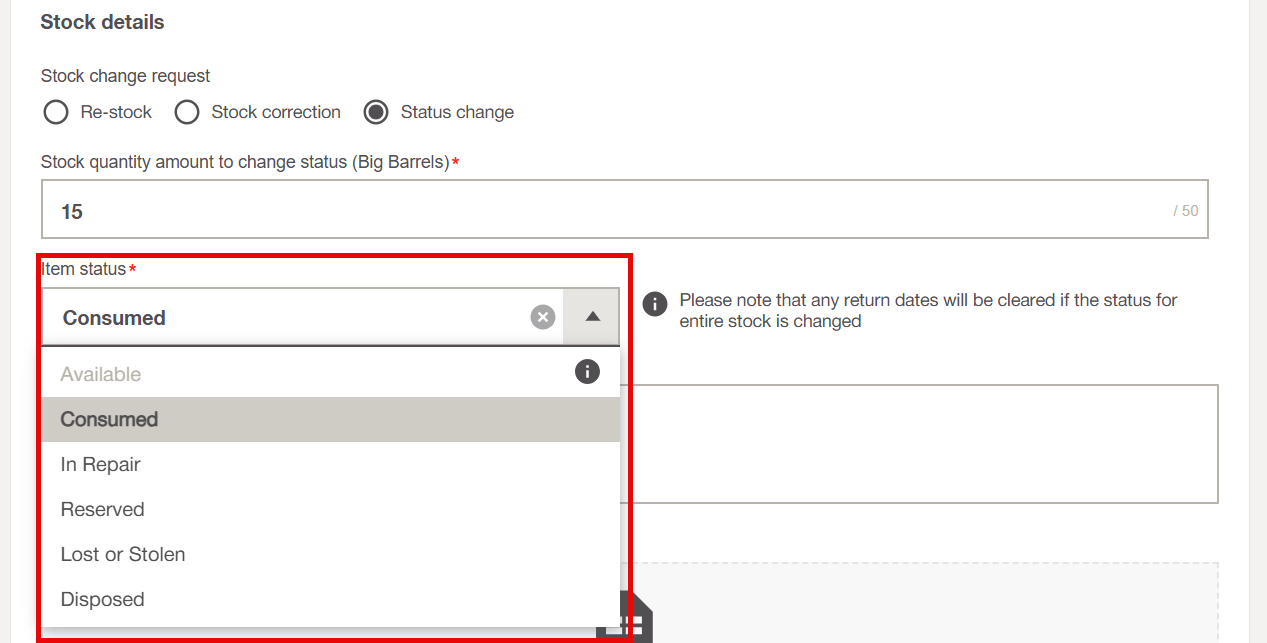
Task: Choose the Stock correction radio option
Action: pyautogui.click(x=187, y=112)
